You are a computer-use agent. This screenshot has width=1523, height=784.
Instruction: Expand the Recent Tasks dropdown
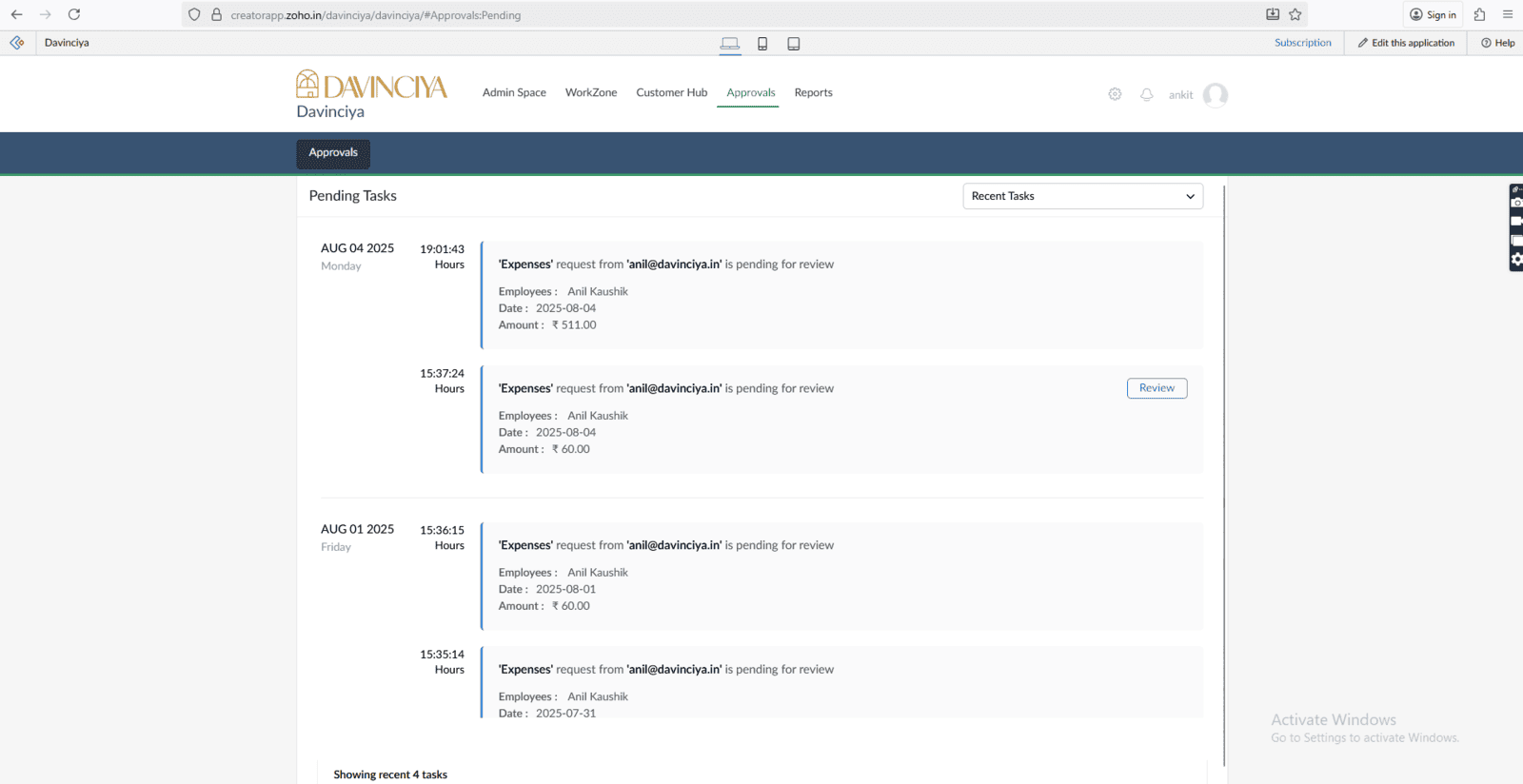(1082, 196)
